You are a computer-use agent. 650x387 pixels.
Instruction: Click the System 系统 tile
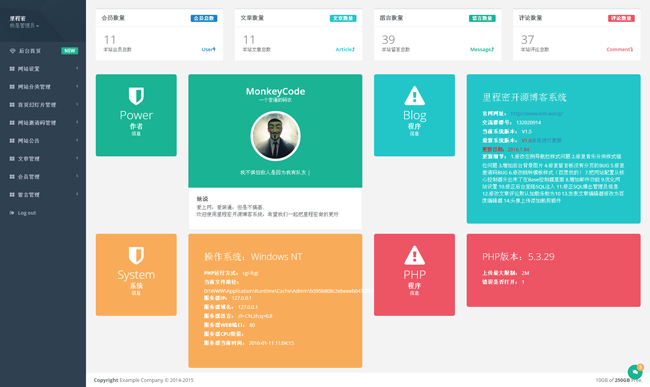[136, 275]
